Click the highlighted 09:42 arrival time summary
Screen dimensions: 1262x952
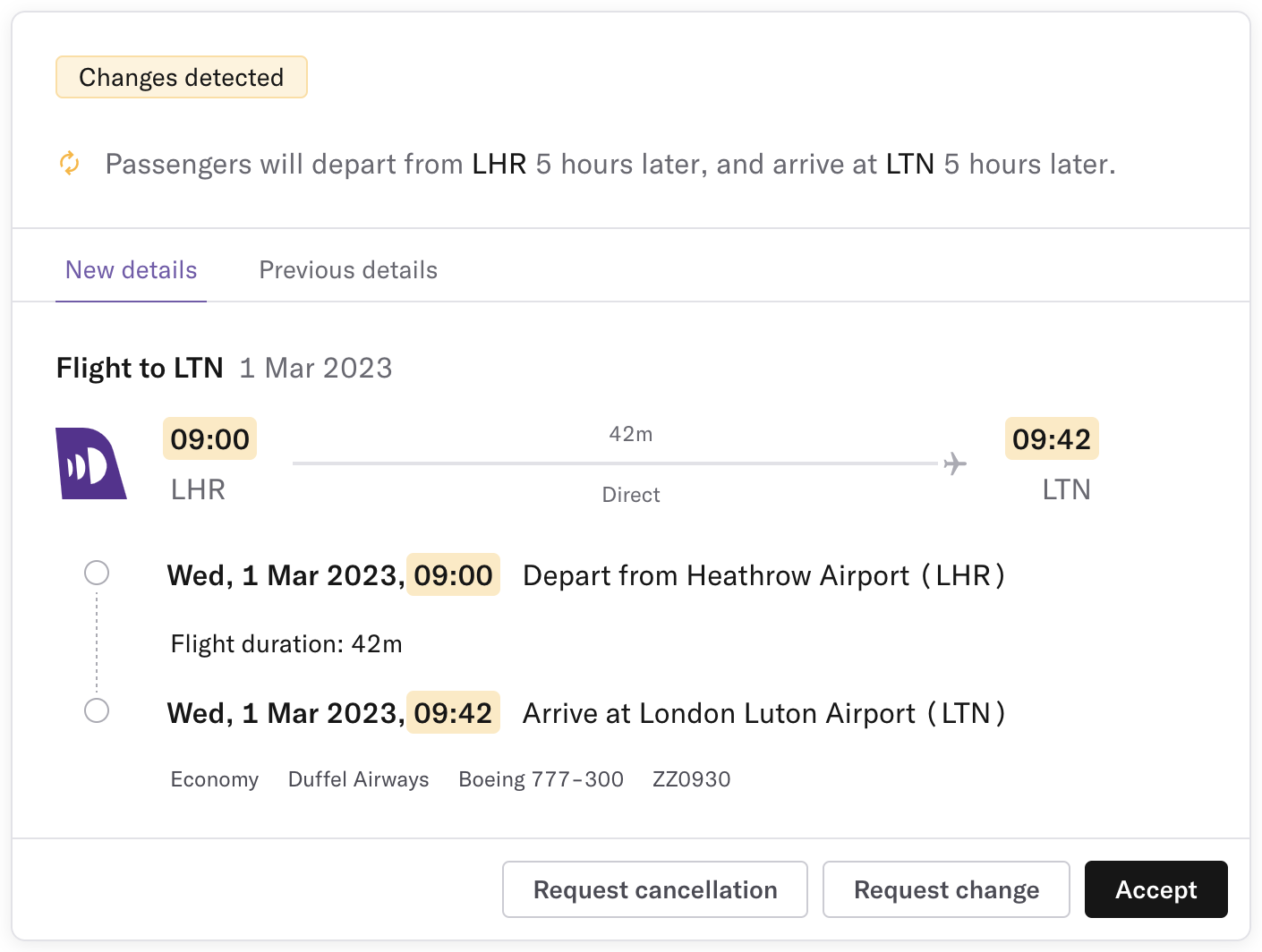click(1052, 438)
